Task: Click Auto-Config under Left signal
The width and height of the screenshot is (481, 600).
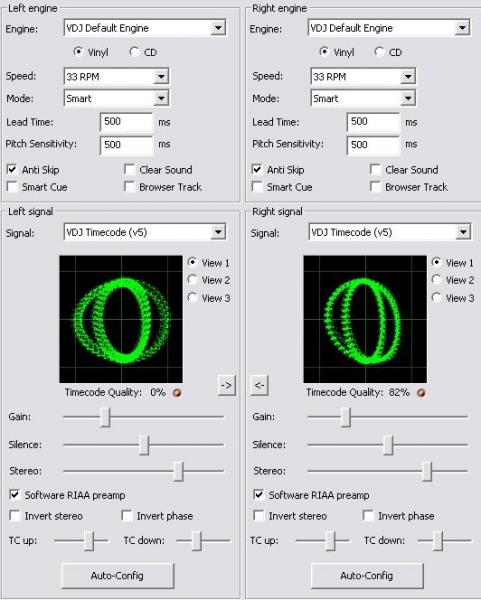Action: pos(117,576)
